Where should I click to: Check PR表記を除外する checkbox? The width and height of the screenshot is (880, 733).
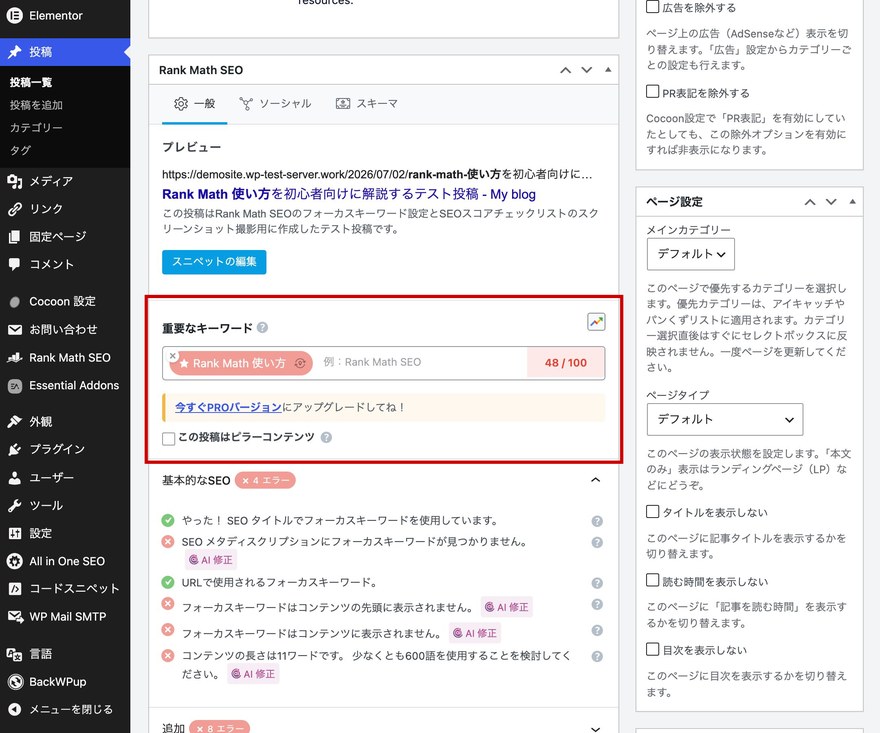[x=652, y=91]
